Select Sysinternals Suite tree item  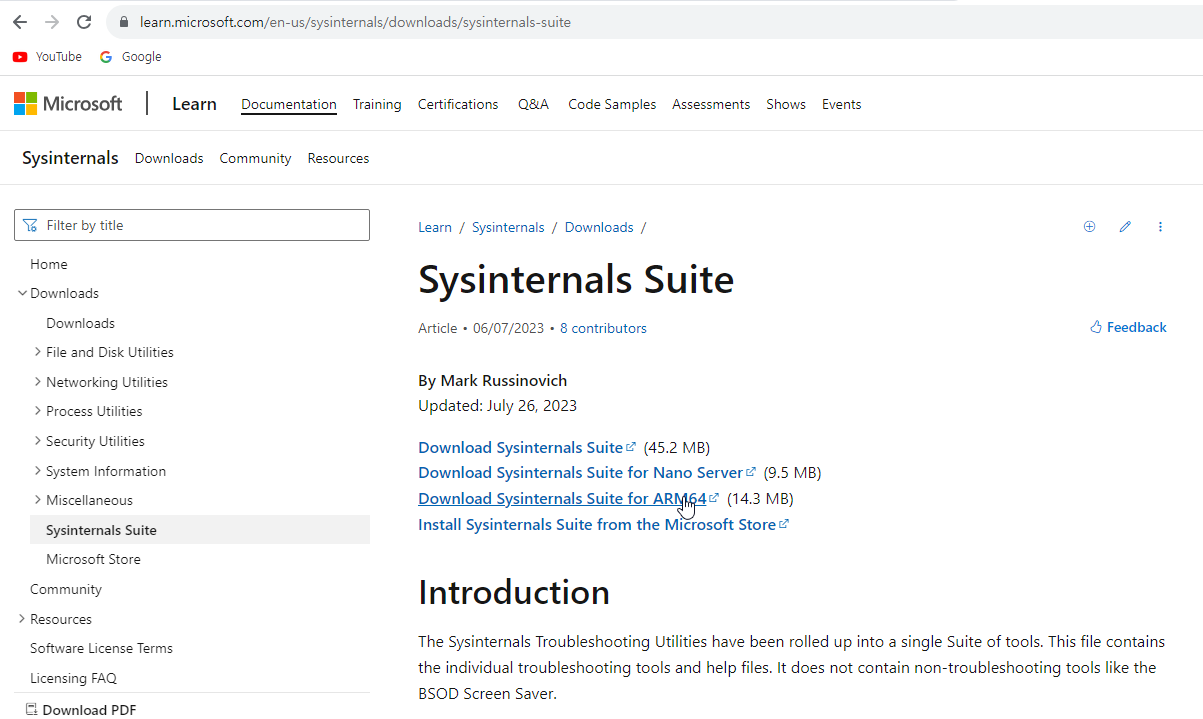click(x=200, y=530)
